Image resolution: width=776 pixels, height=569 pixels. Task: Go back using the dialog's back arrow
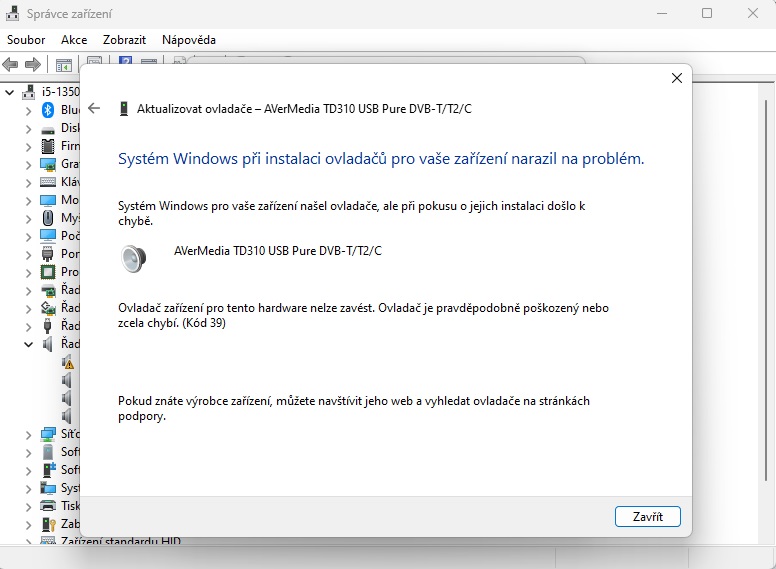click(94, 108)
